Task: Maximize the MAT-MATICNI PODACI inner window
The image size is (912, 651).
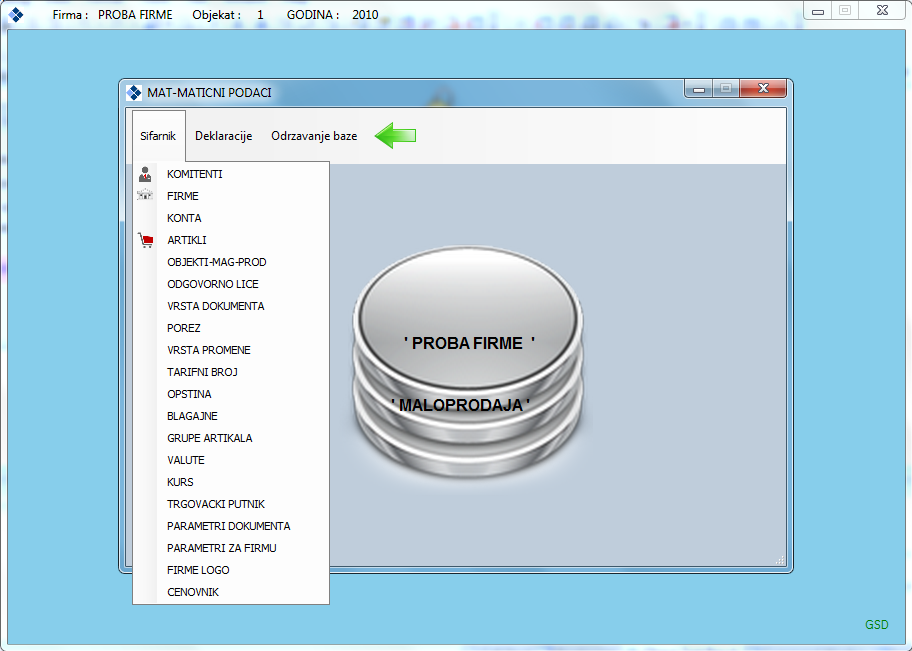Action: tap(725, 89)
